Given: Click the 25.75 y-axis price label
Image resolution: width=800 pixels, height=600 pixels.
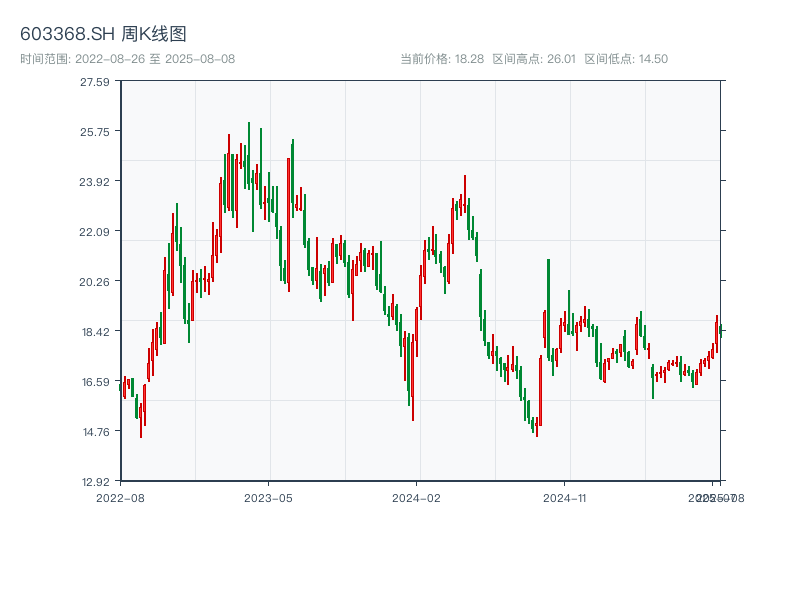Looking at the screenshot, I should [x=96, y=131].
